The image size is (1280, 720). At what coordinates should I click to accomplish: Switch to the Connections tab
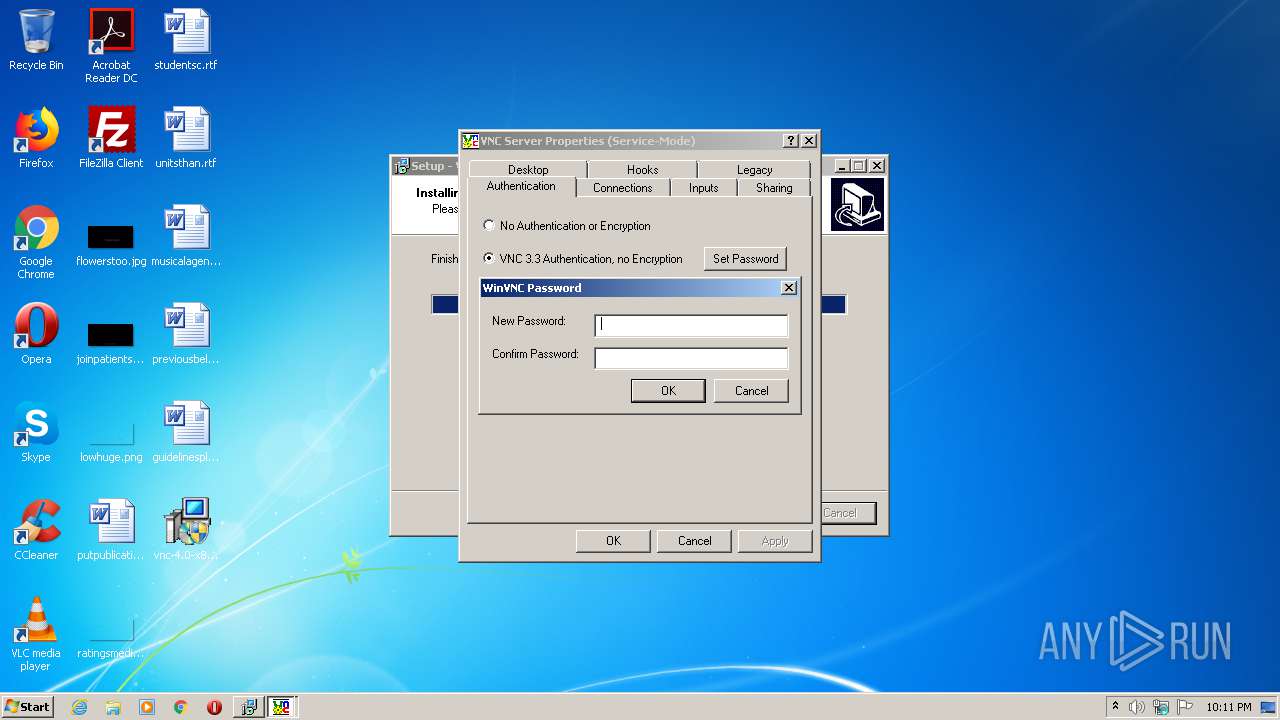[622, 188]
